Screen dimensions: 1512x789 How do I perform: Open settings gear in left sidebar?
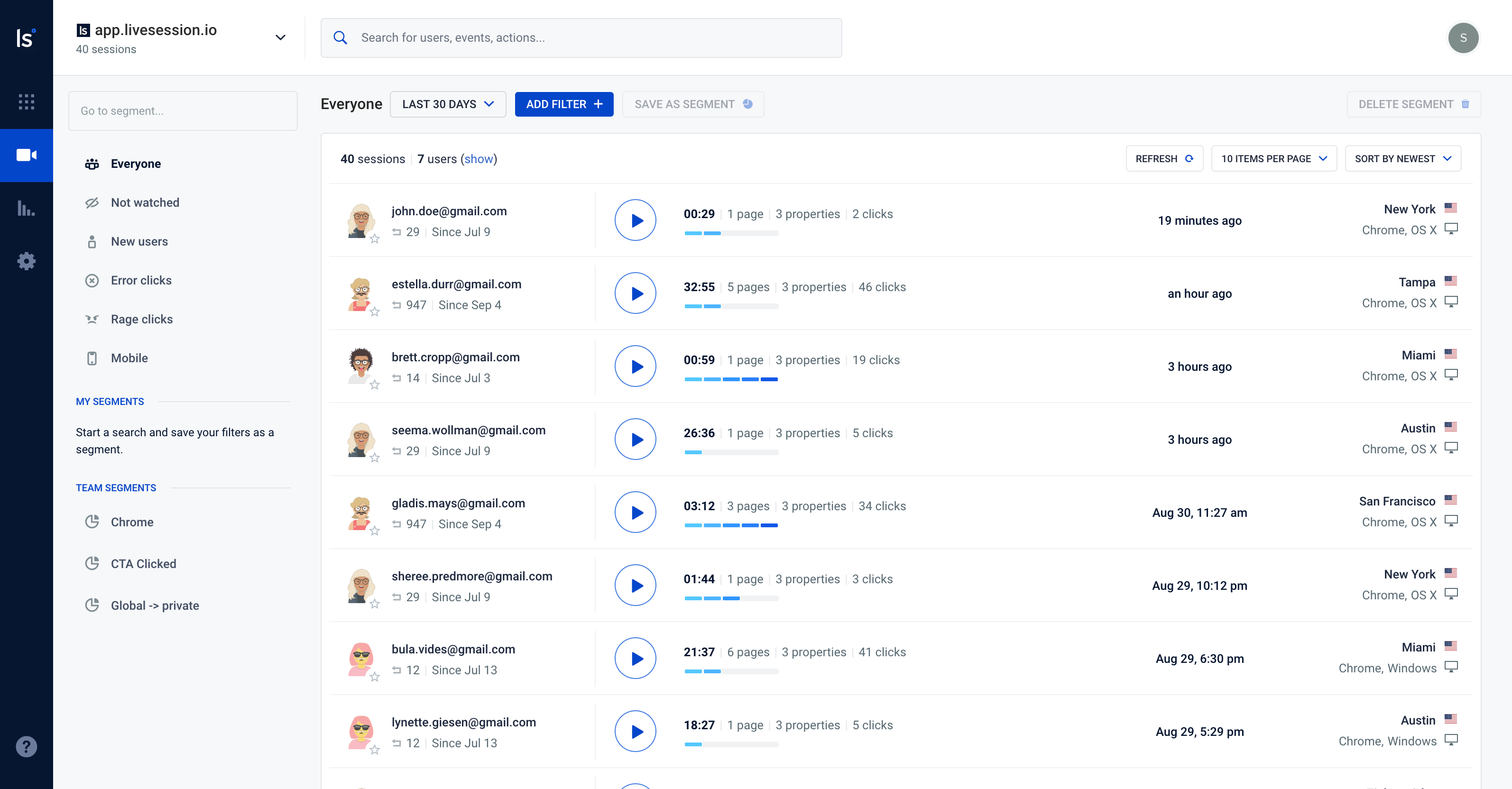(x=27, y=261)
